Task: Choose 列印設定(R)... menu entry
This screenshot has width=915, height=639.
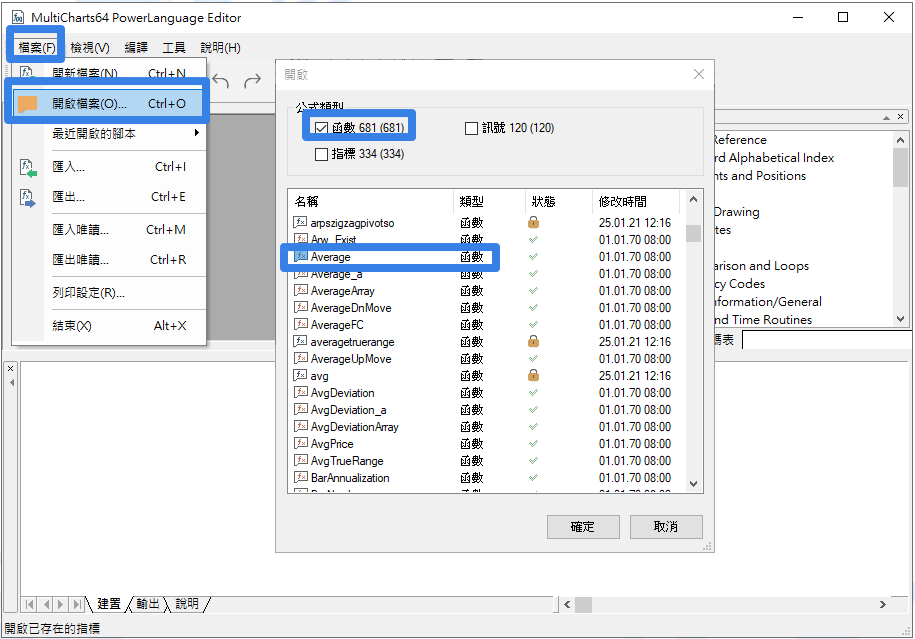Action: pyautogui.click(x=109, y=293)
